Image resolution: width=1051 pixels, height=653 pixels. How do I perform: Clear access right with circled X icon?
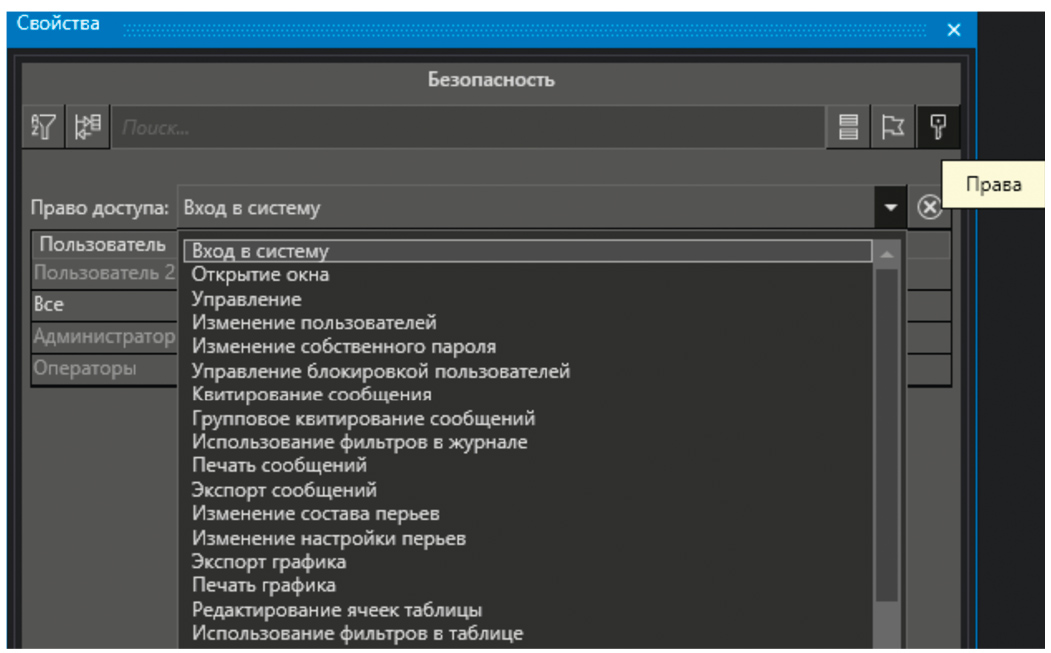[929, 208]
